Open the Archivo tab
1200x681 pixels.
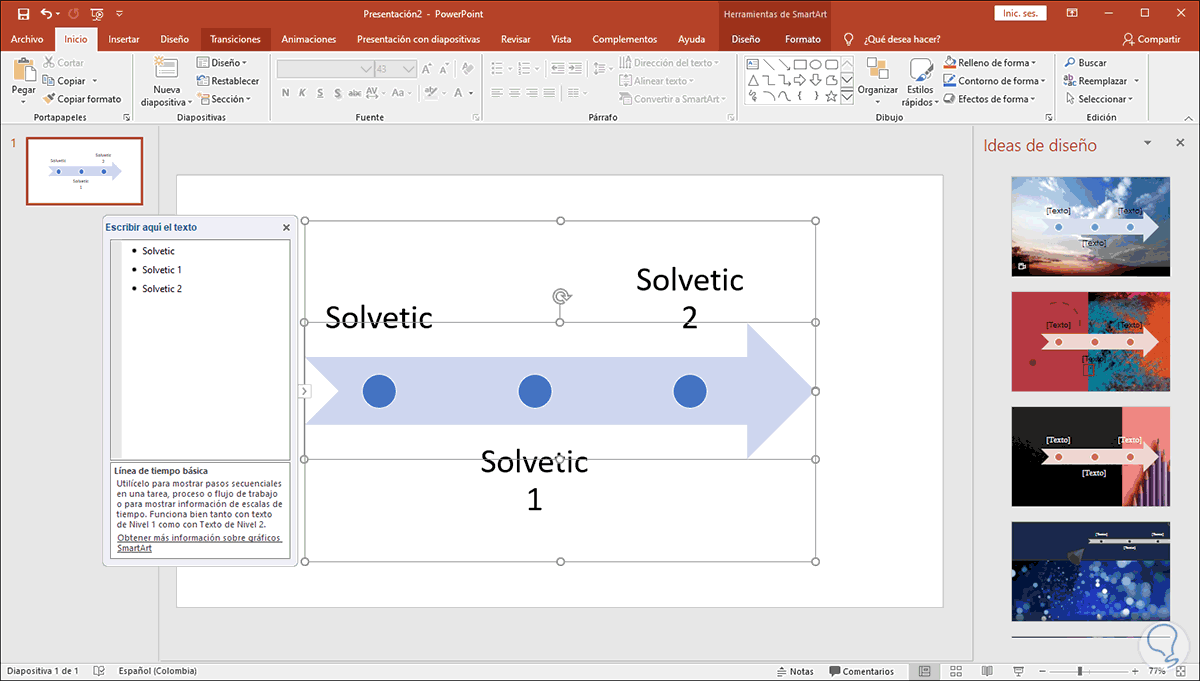pyautogui.click(x=27, y=39)
